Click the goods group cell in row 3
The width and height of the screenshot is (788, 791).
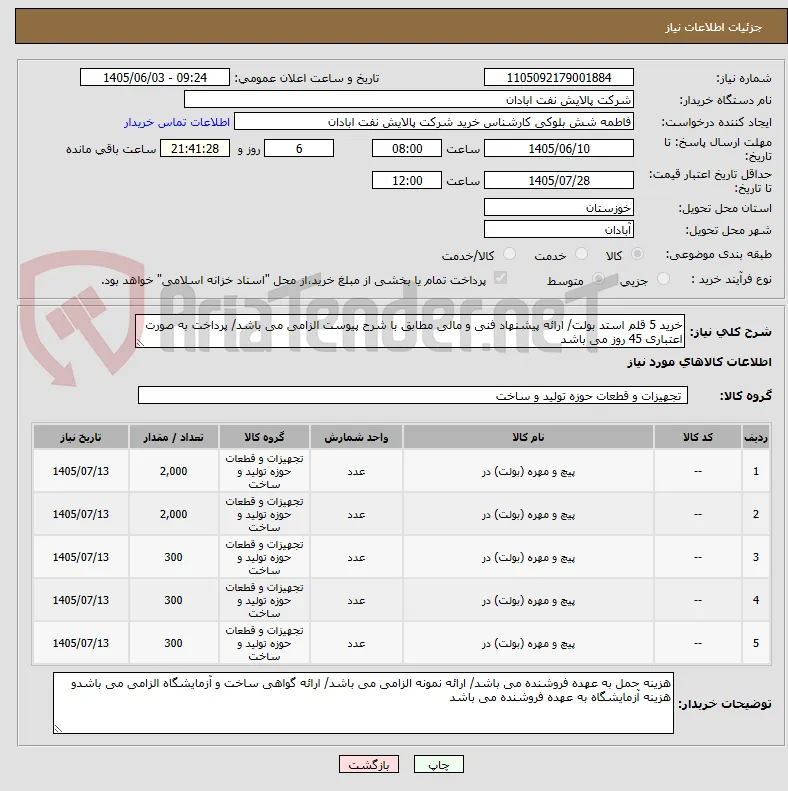264,557
